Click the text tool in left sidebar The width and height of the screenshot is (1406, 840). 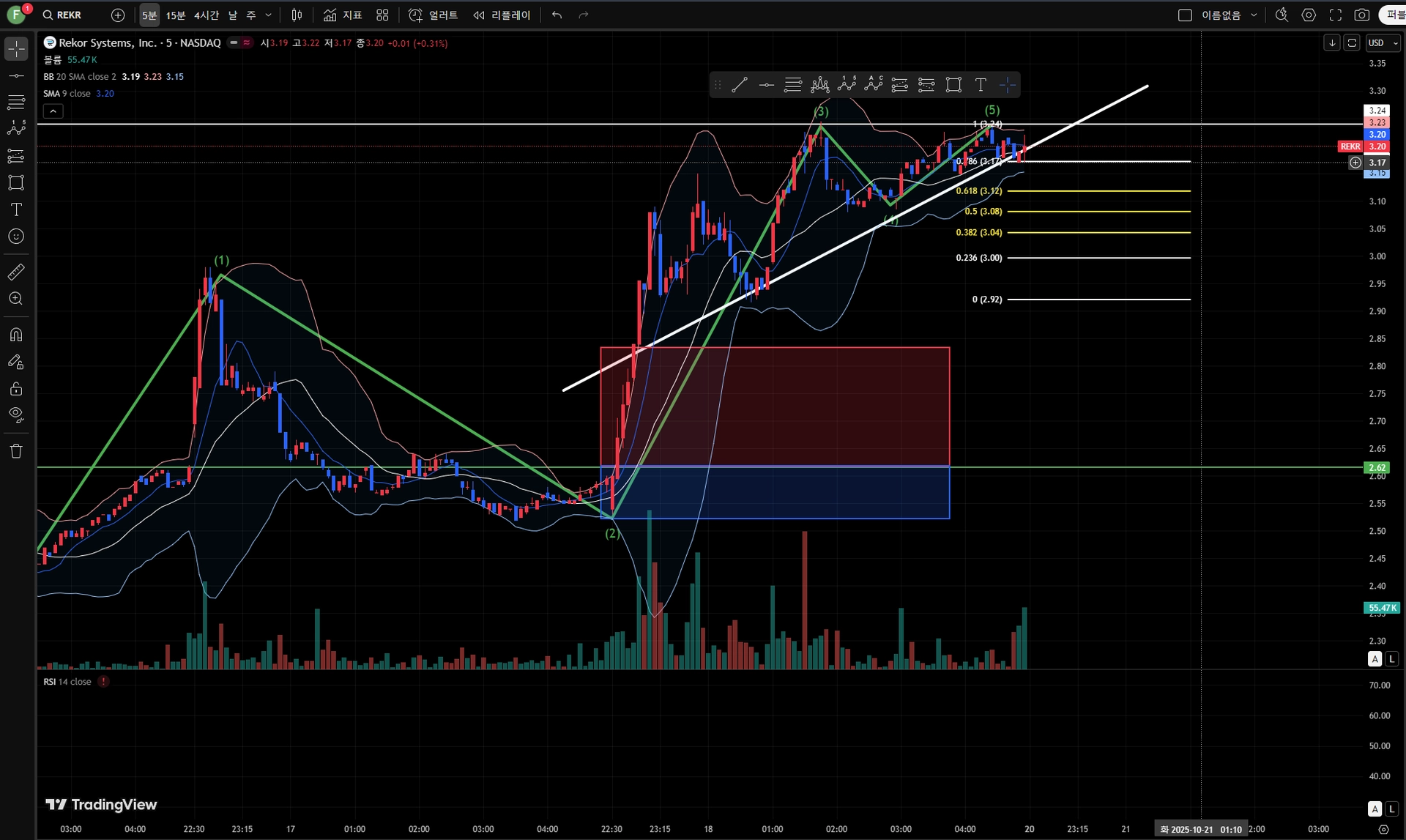click(16, 209)
